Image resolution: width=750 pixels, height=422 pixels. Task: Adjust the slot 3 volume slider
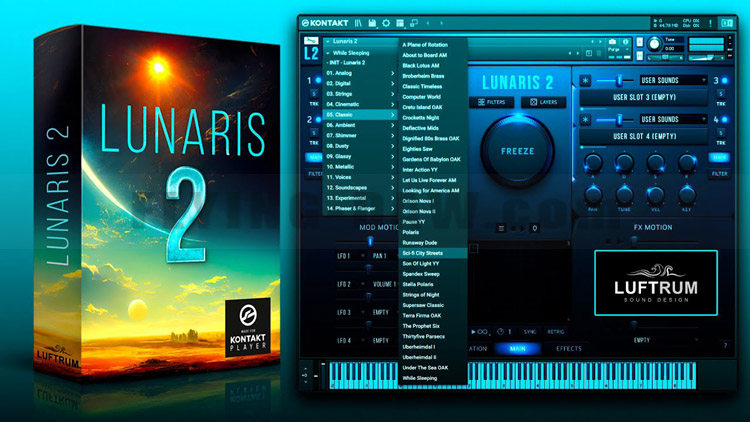pos(619,80)
